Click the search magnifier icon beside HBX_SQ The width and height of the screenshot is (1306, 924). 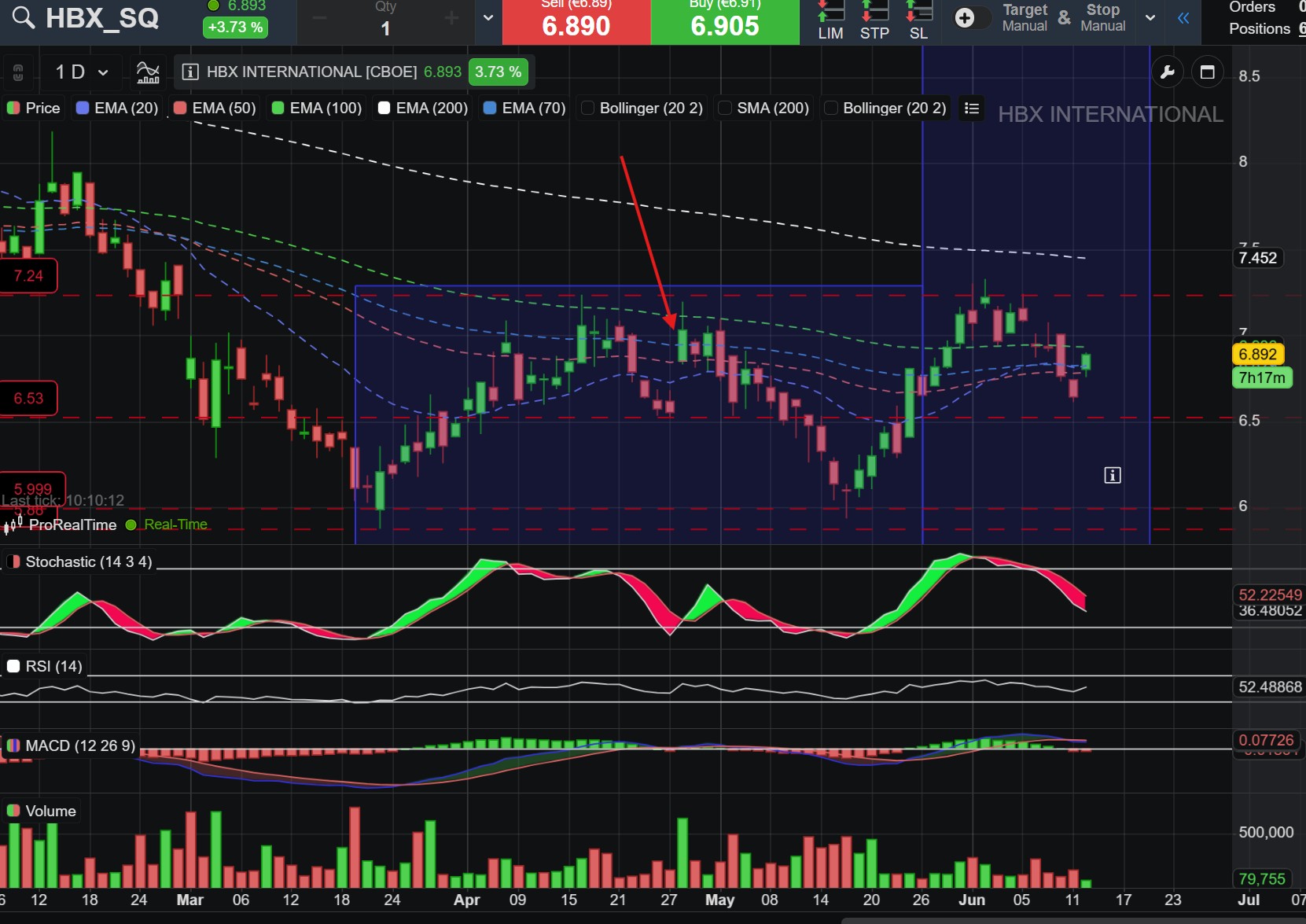pos(24,18)
